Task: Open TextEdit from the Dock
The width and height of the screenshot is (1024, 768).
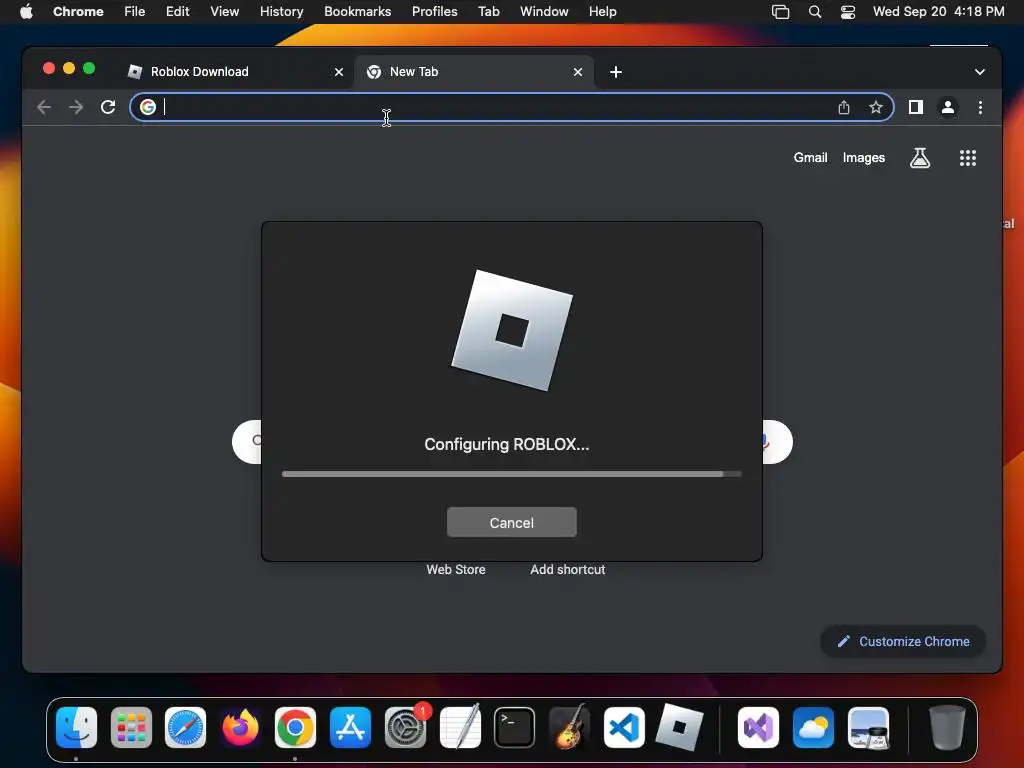Action: tap(460, 728)
